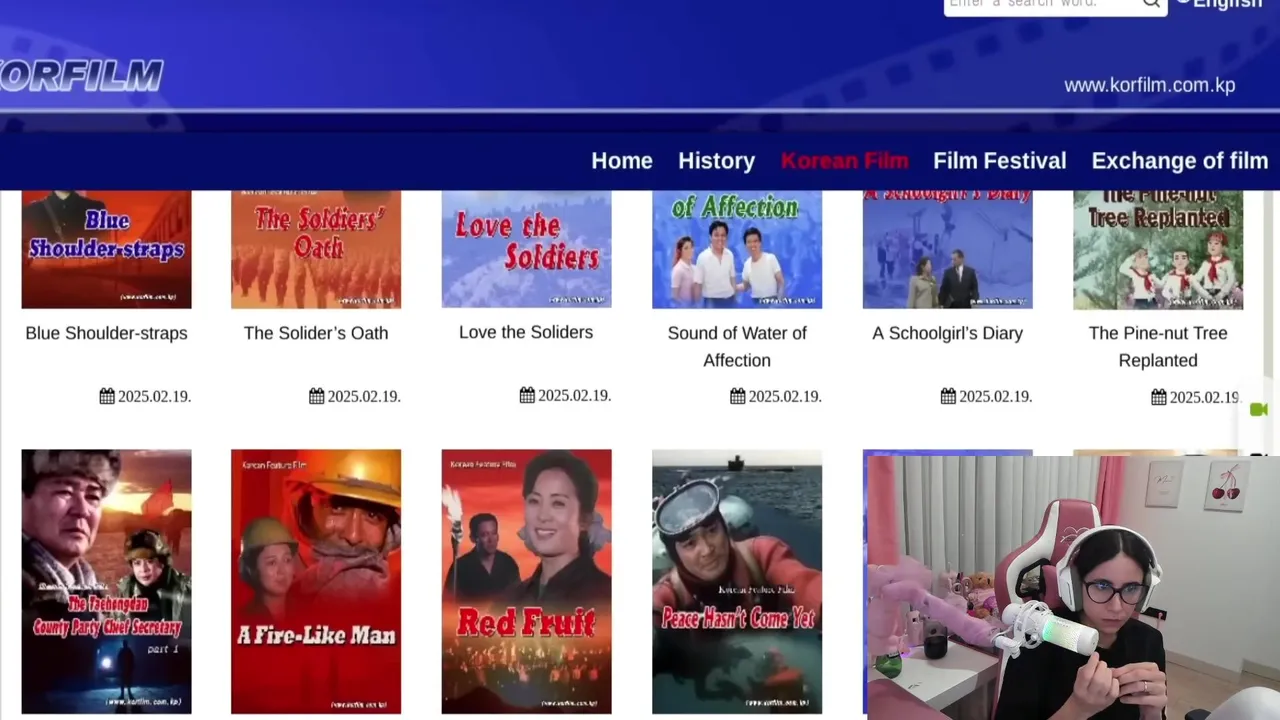
Task: Click calendar icon under A Schoolgirl's Diary
Action: tap(948, 396)
